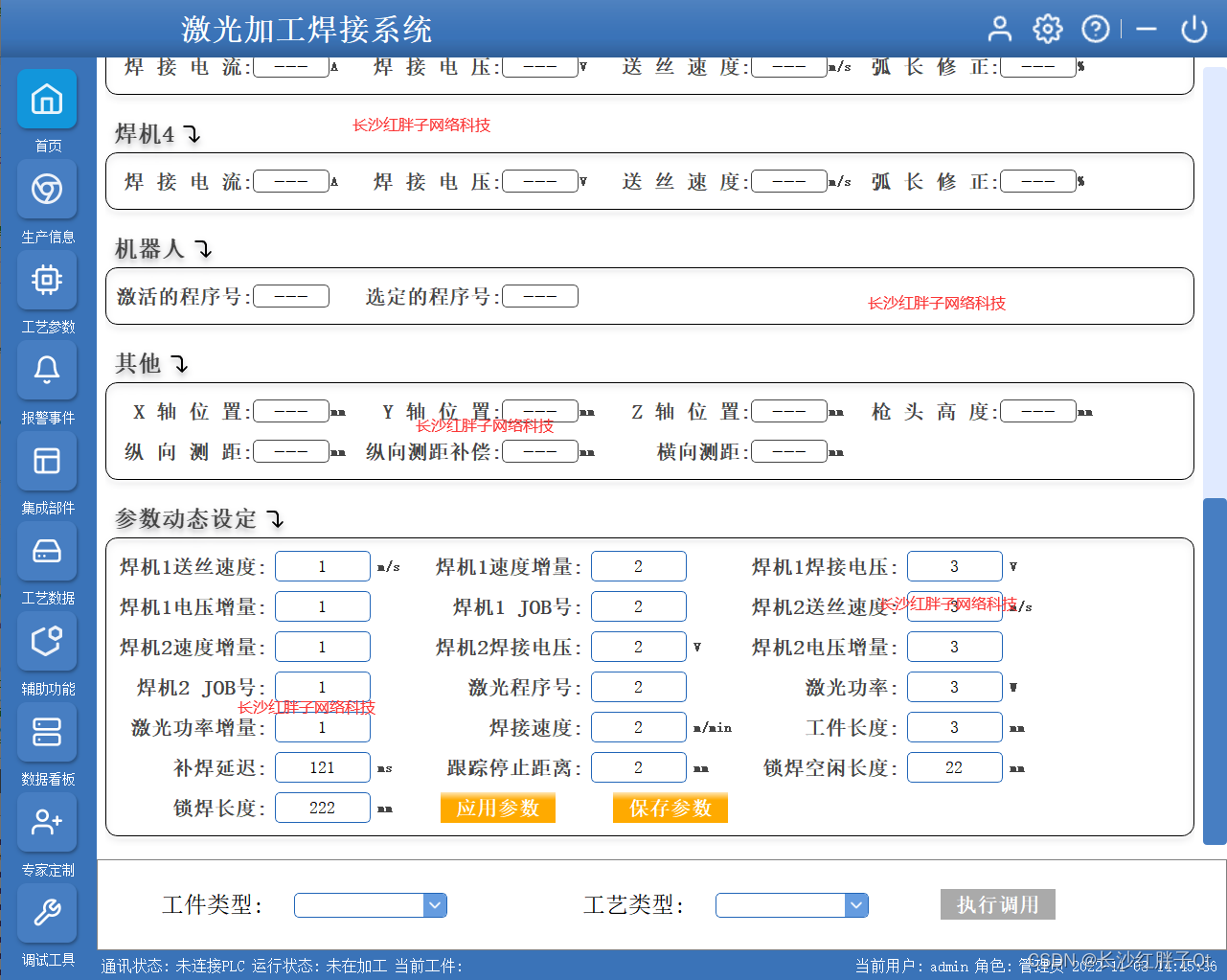This screenshot has height=980, width=1227.
Task: Click X轴位置 value box
Action: (x=291, y=411)
